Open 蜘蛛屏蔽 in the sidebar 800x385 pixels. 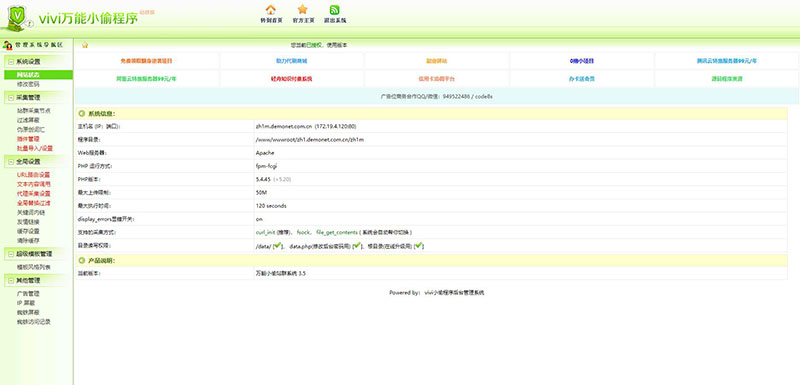28,313
